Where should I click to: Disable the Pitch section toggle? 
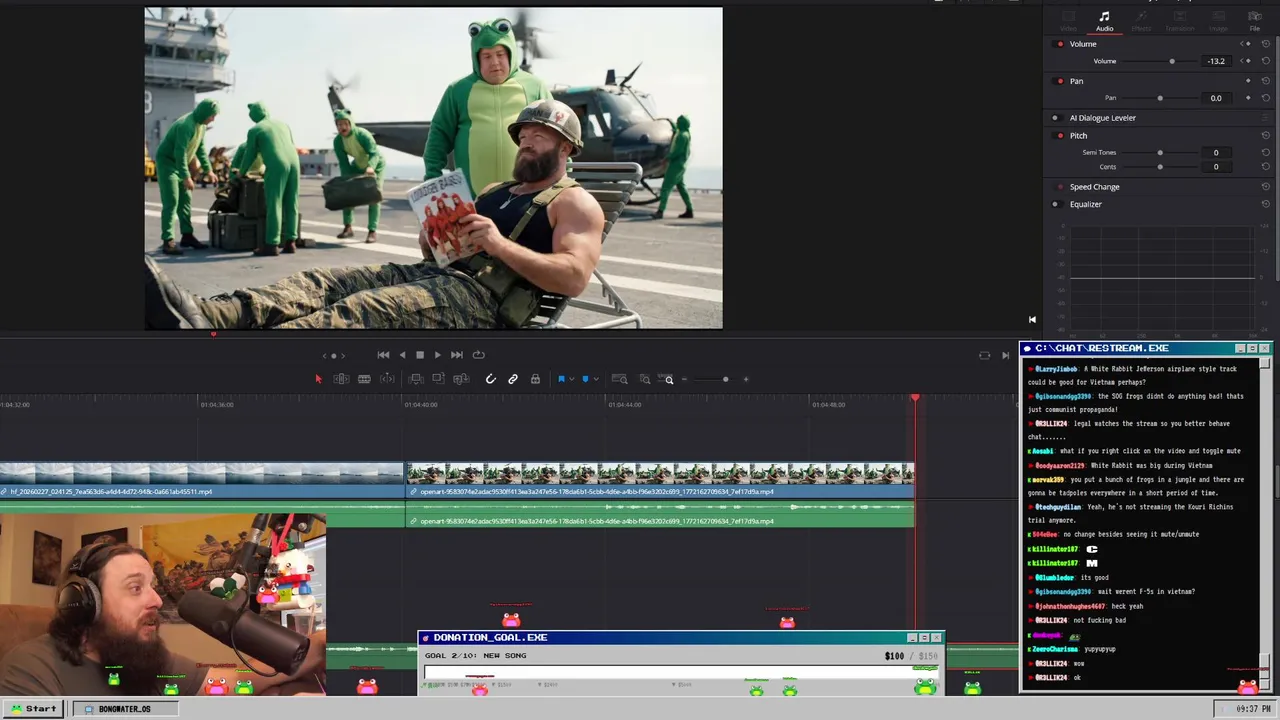coord(1059,136)
